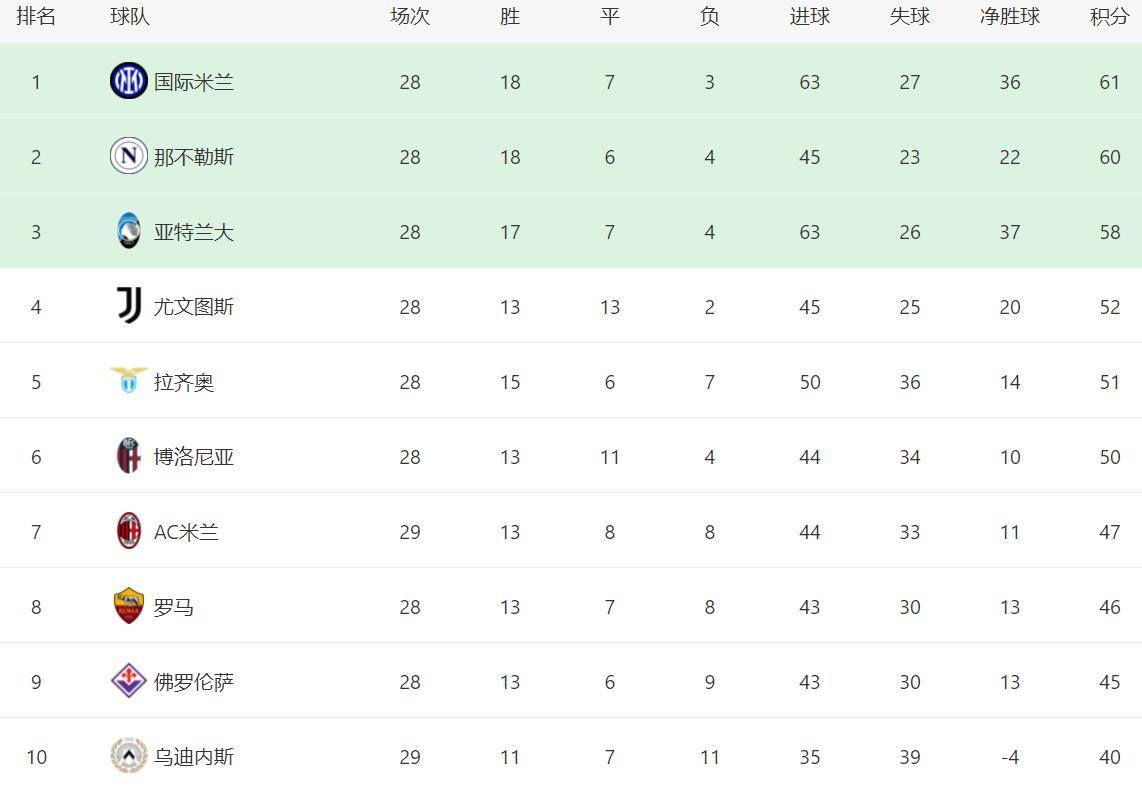Screen dimensions: 1142x790
Task: Click the Bologna club crest
Action: tap(129, 456)
